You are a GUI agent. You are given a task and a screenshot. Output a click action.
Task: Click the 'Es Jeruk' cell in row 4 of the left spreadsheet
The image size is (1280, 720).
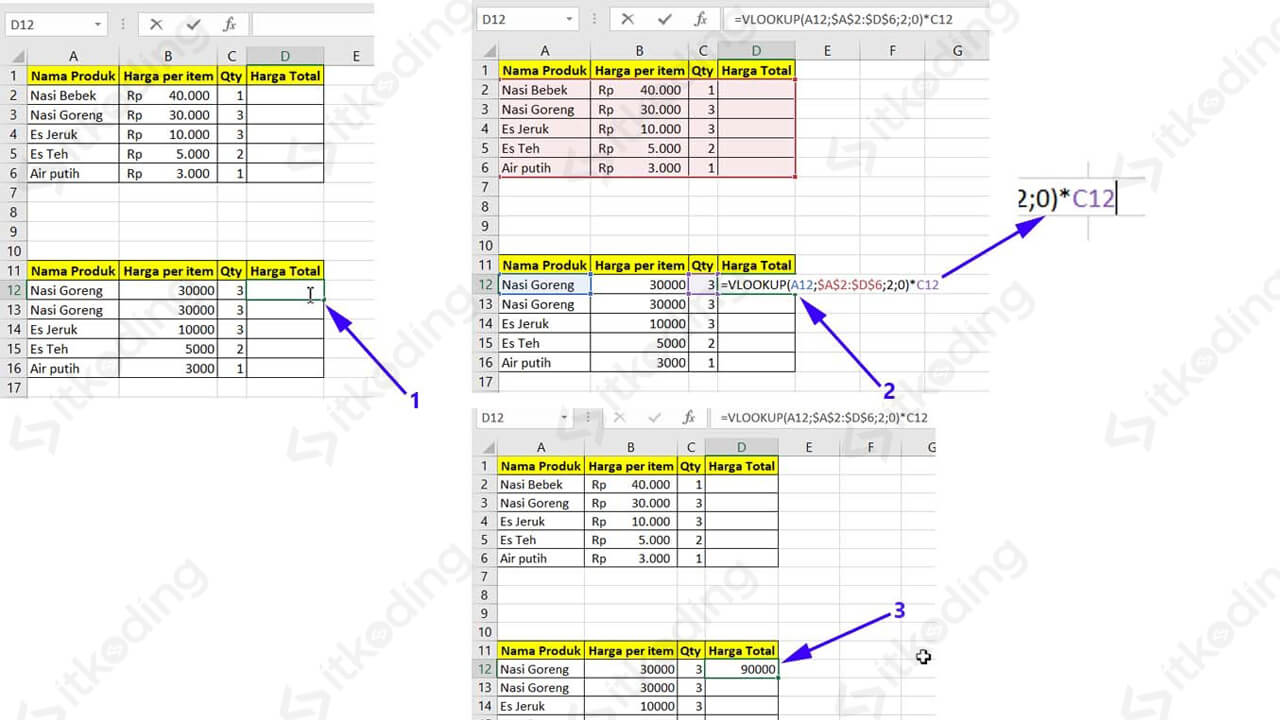tap(73, 134)
